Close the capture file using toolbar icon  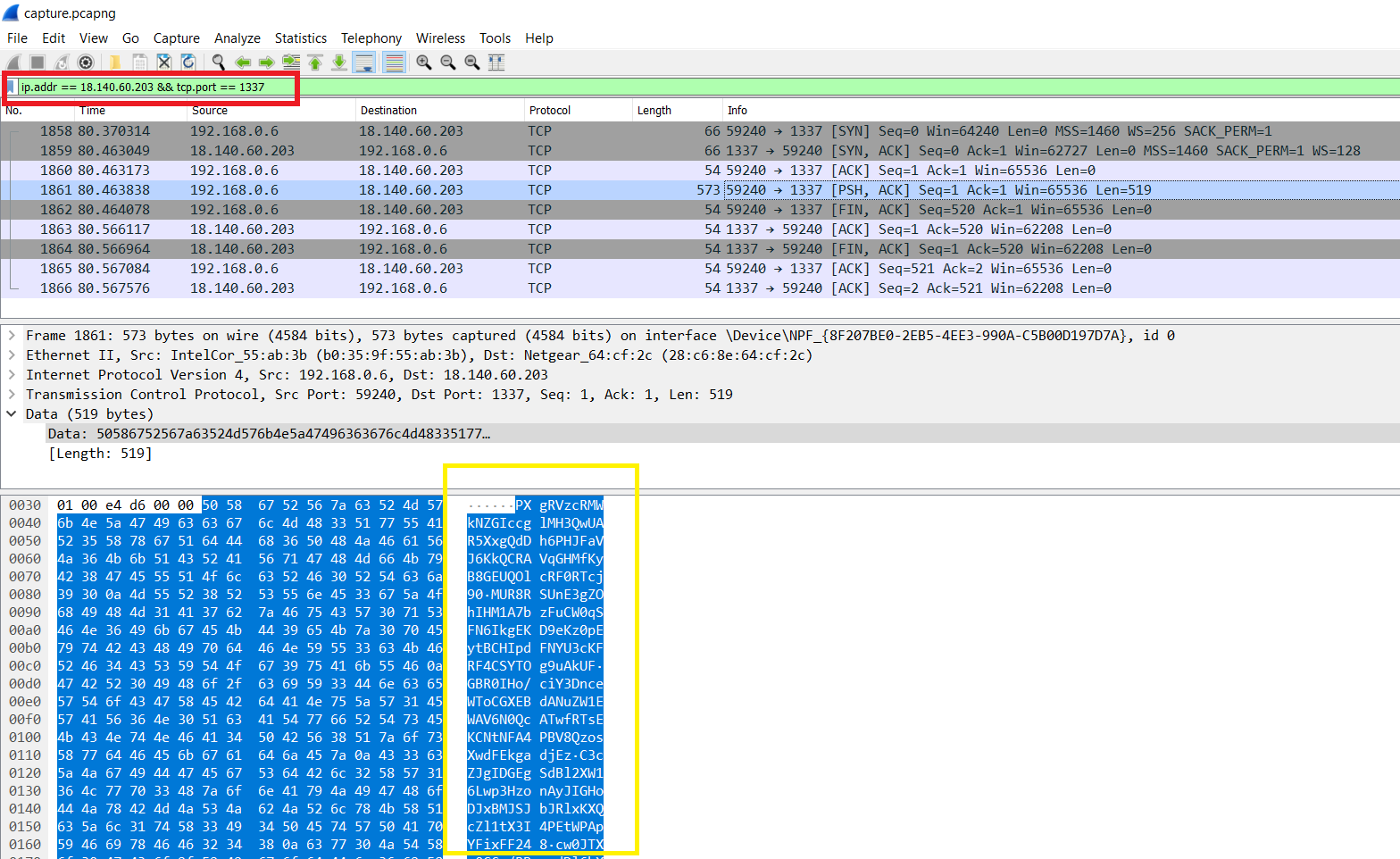[164, 63]
